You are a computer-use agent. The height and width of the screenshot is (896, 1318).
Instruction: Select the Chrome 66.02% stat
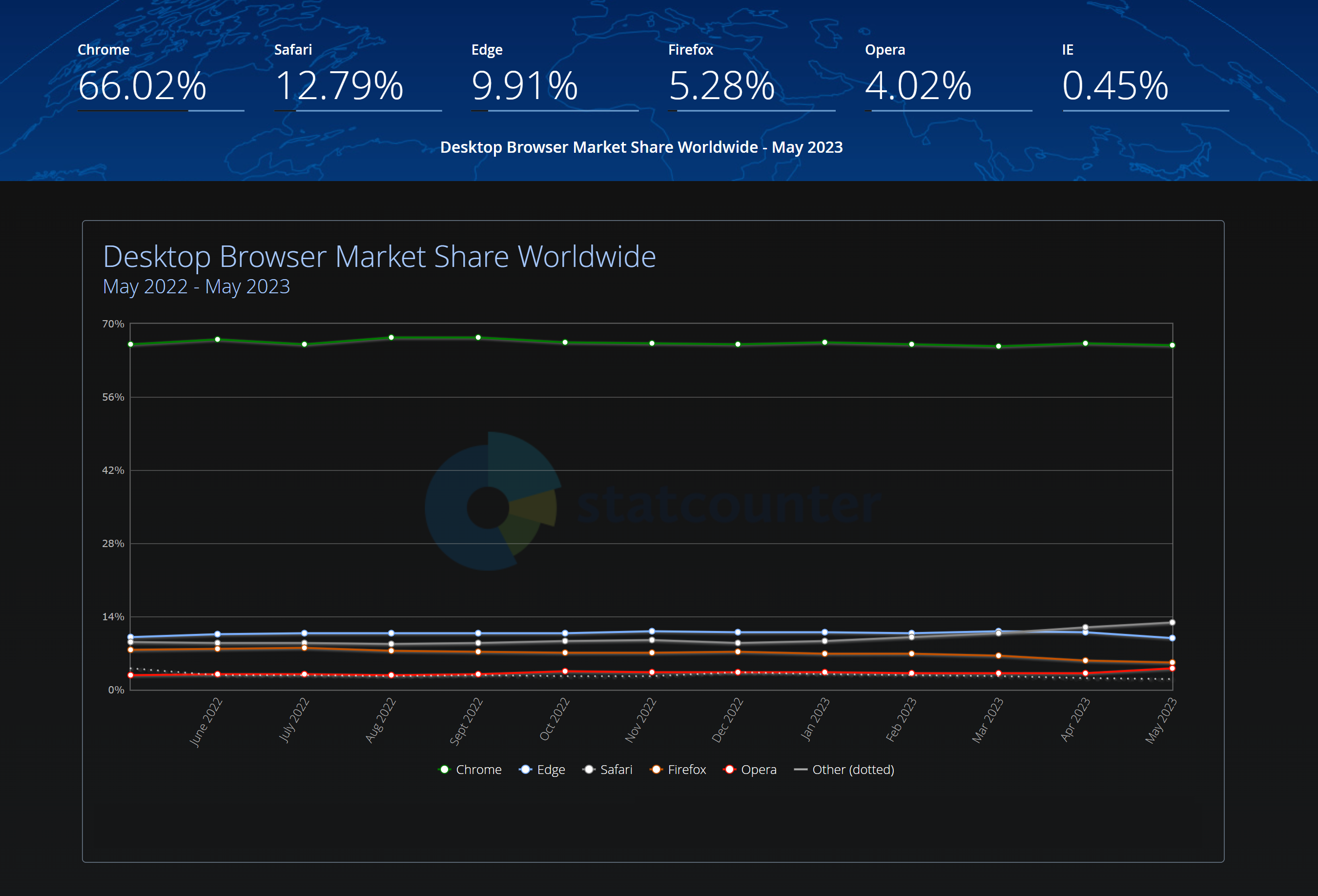click(142, 85)
